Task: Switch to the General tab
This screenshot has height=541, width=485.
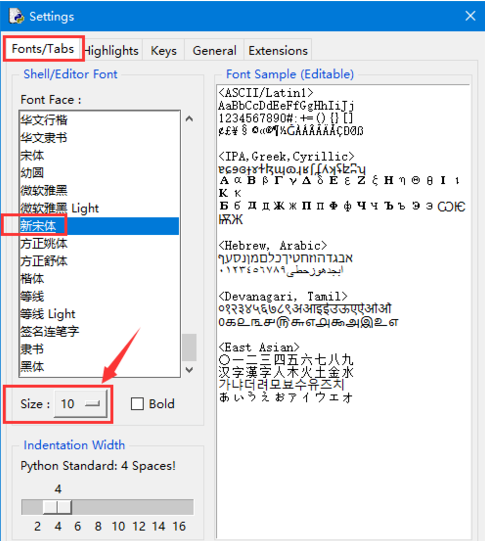Action: click(214, 51)
